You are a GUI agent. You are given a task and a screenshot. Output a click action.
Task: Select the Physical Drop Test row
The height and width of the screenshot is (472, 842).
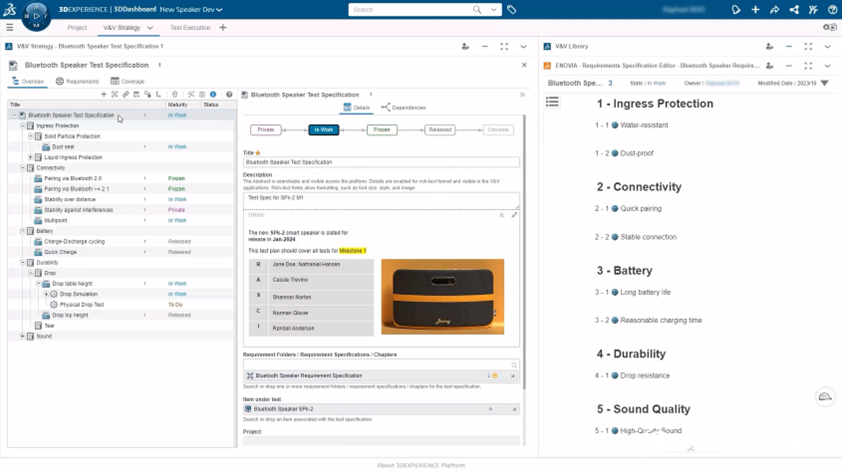click(x=122, y=304)
